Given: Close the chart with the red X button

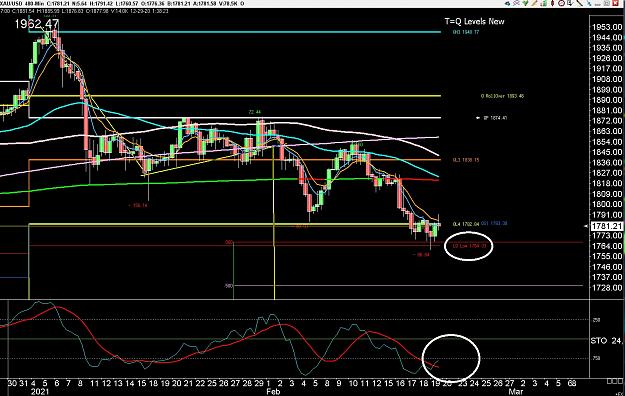Looking at the screenshot, I should (x=615, y=3).
